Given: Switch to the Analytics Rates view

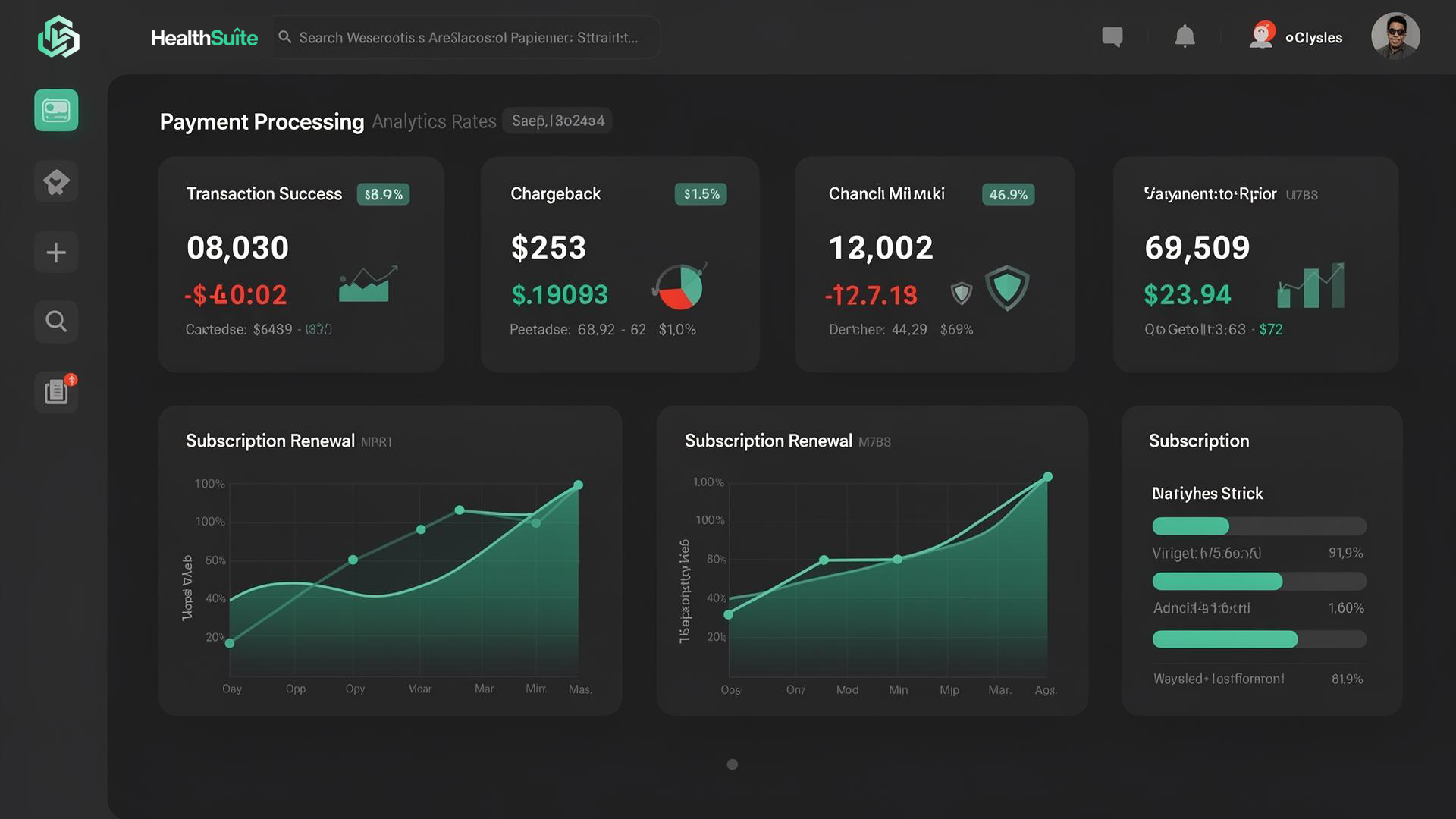Looking at the screenshot, I should 433,121.
